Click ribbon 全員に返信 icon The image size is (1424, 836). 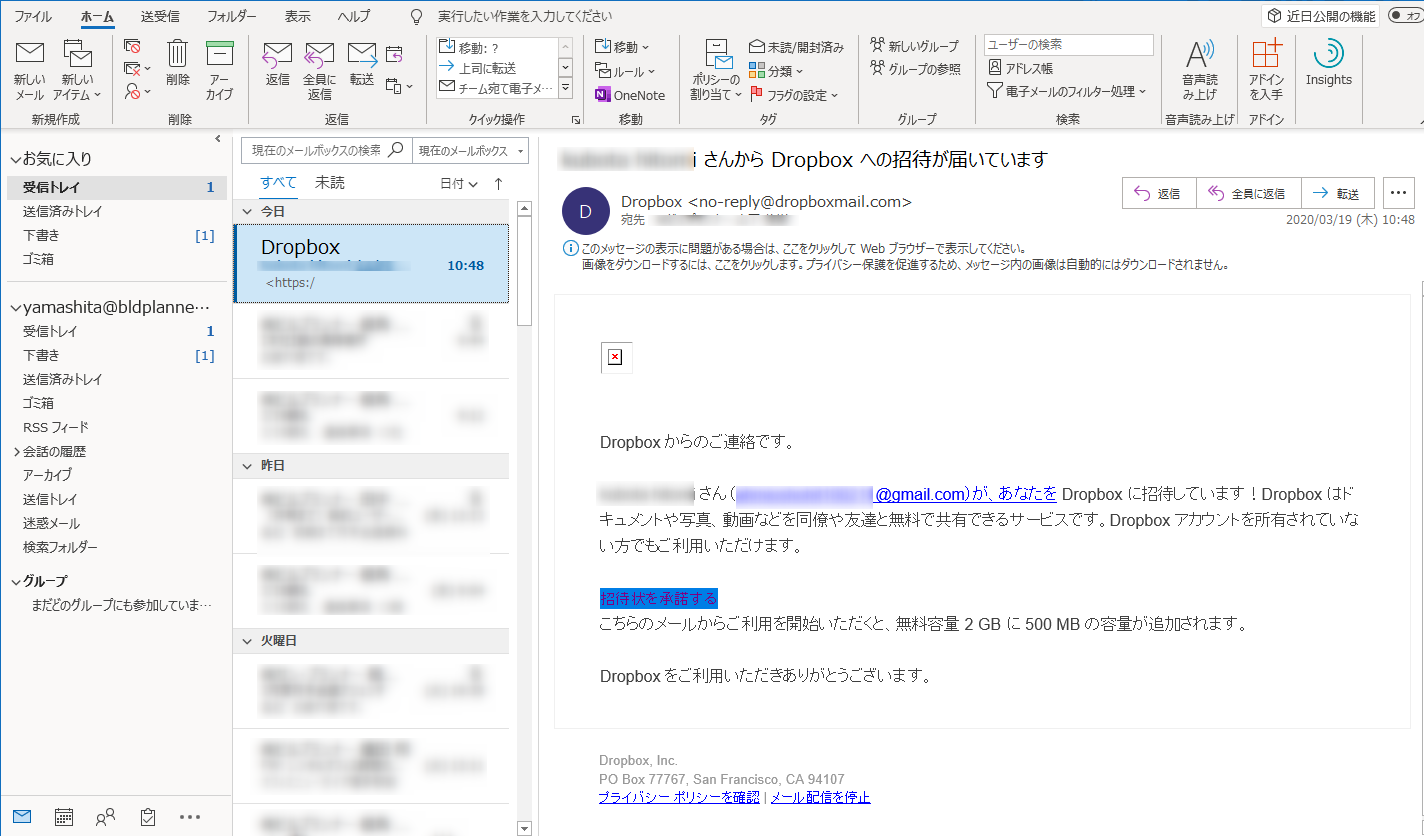tap(319, 70)
